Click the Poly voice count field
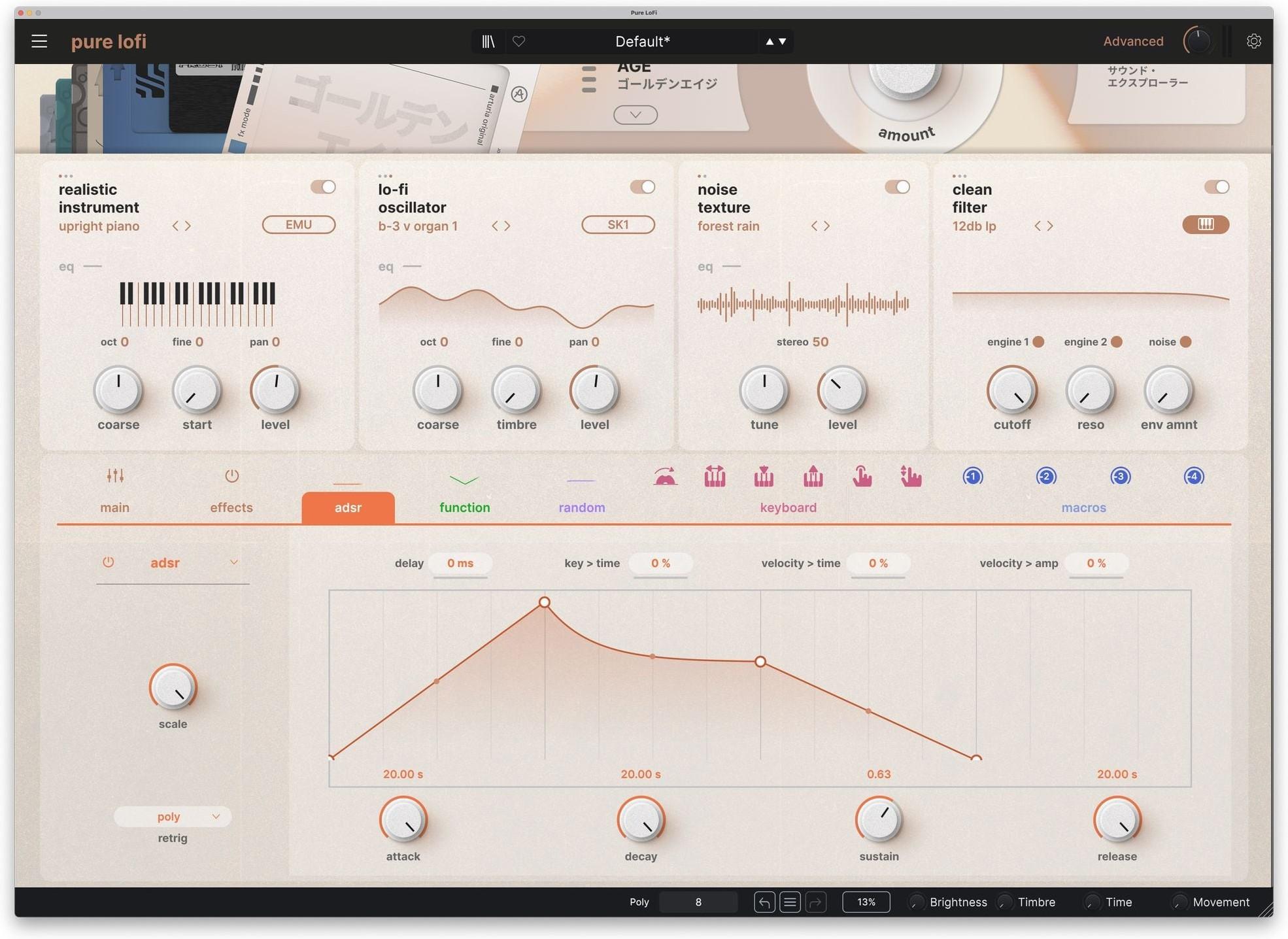The width and height of the screenshot is (1288, 939). tap(698, 902)
